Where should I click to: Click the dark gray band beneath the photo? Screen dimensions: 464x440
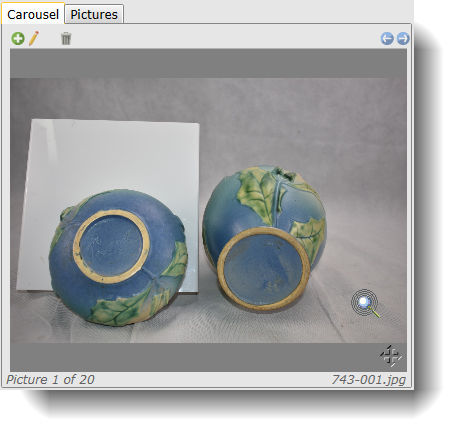click(208, 357)
